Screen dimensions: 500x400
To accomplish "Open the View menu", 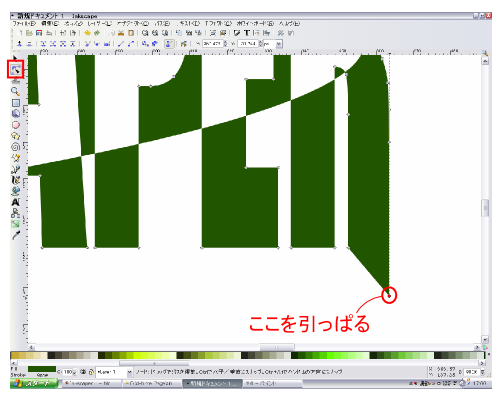I will coord(74,23).
